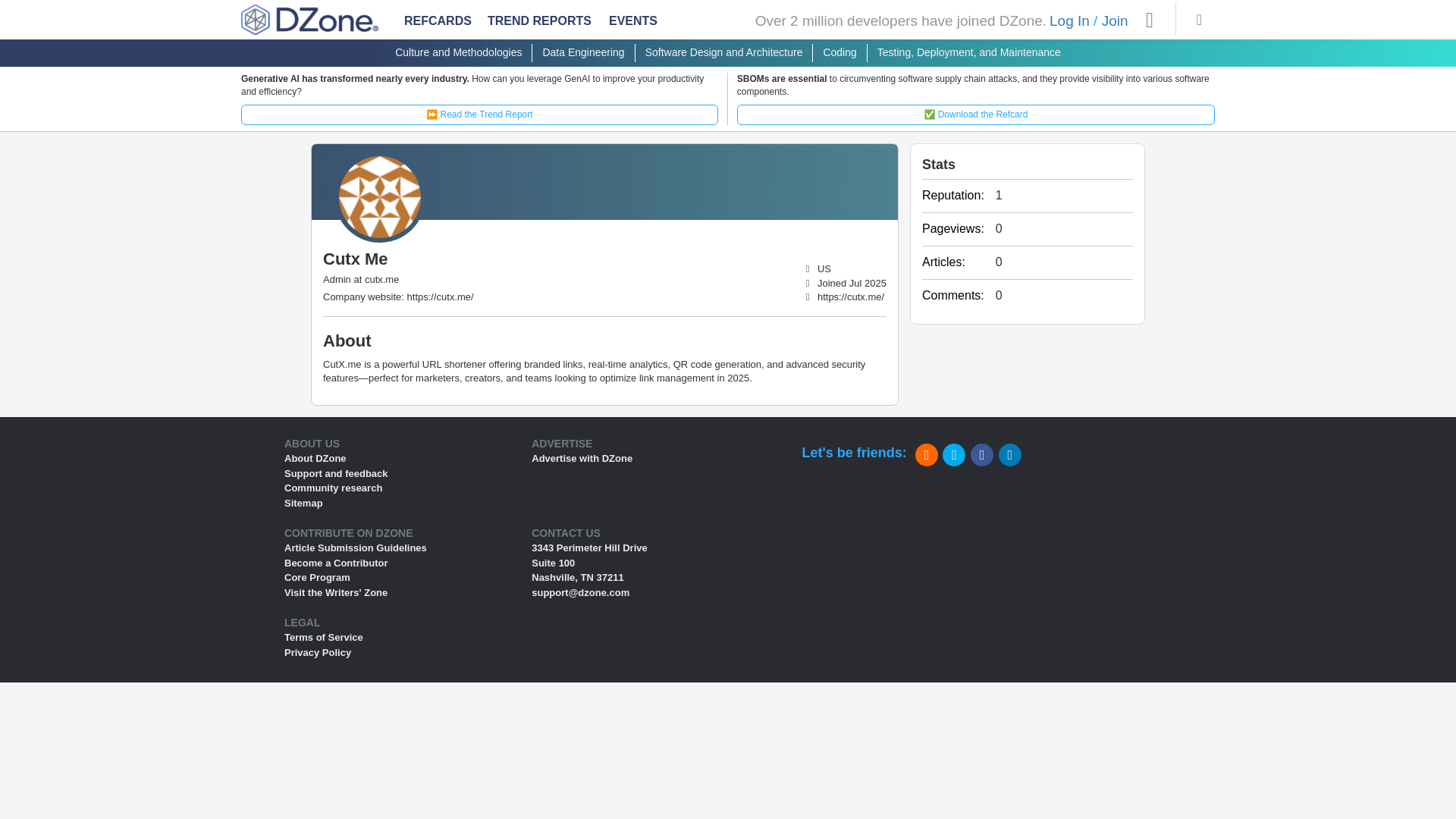Click the support@dzone.com email link

coord(580,593)
